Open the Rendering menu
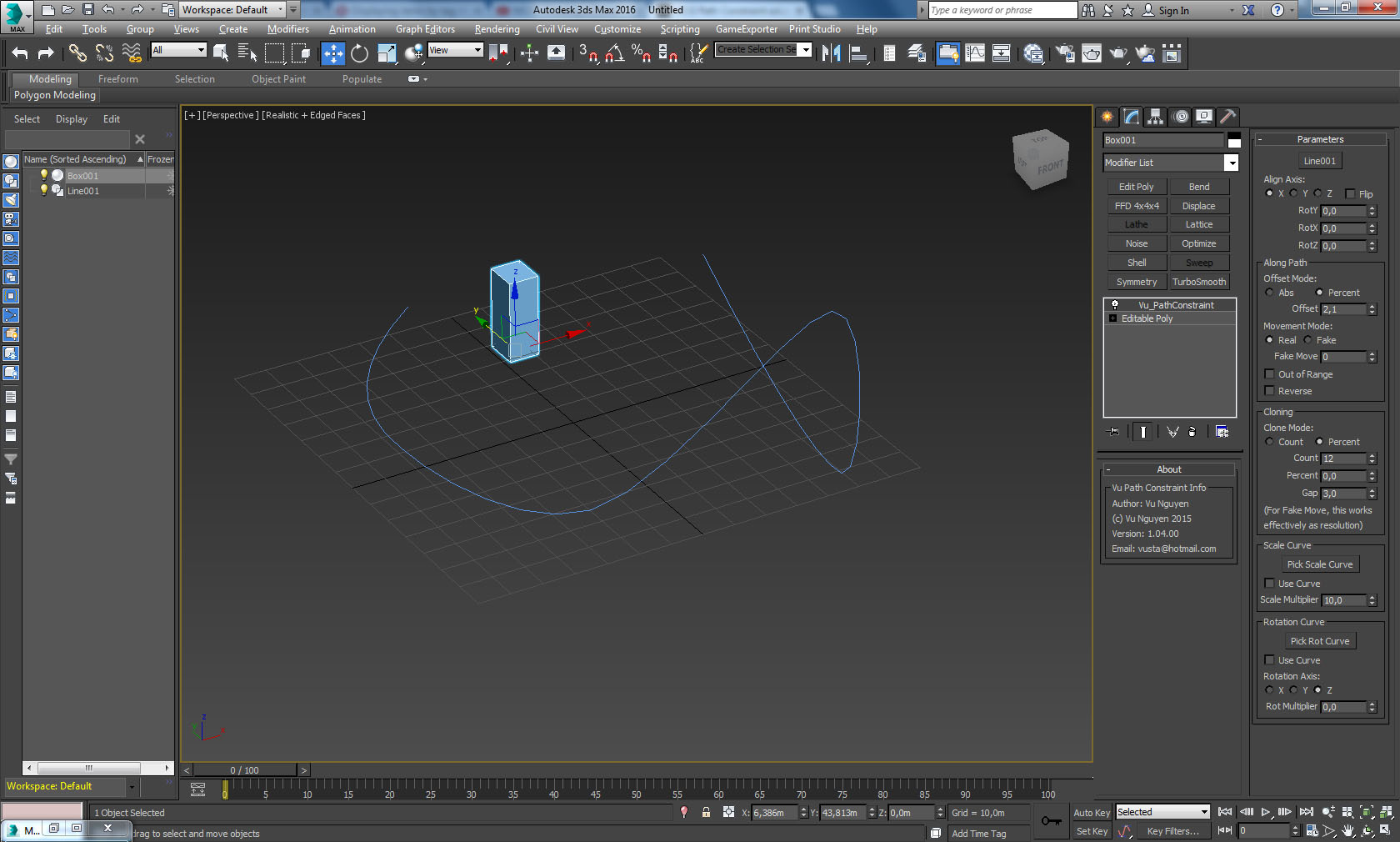Screen dimensions: 1400x842 [x=497, y=29]
